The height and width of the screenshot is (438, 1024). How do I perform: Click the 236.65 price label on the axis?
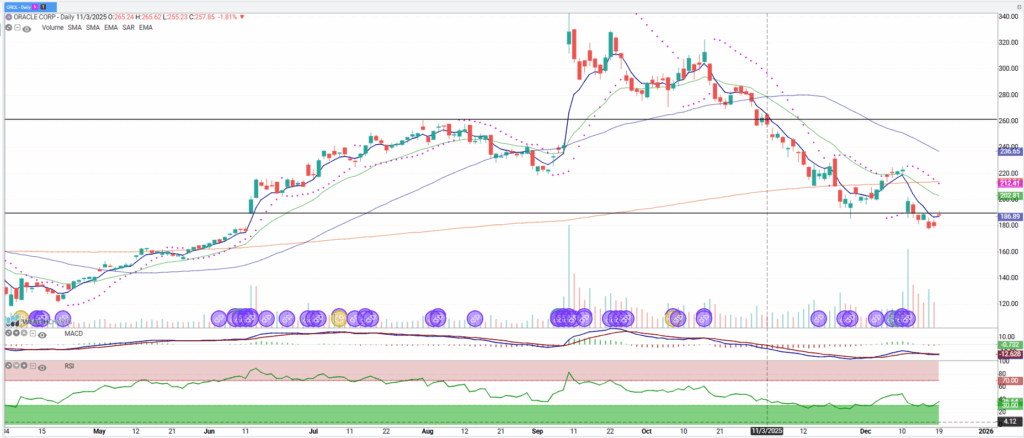(x=1008, y=151)
